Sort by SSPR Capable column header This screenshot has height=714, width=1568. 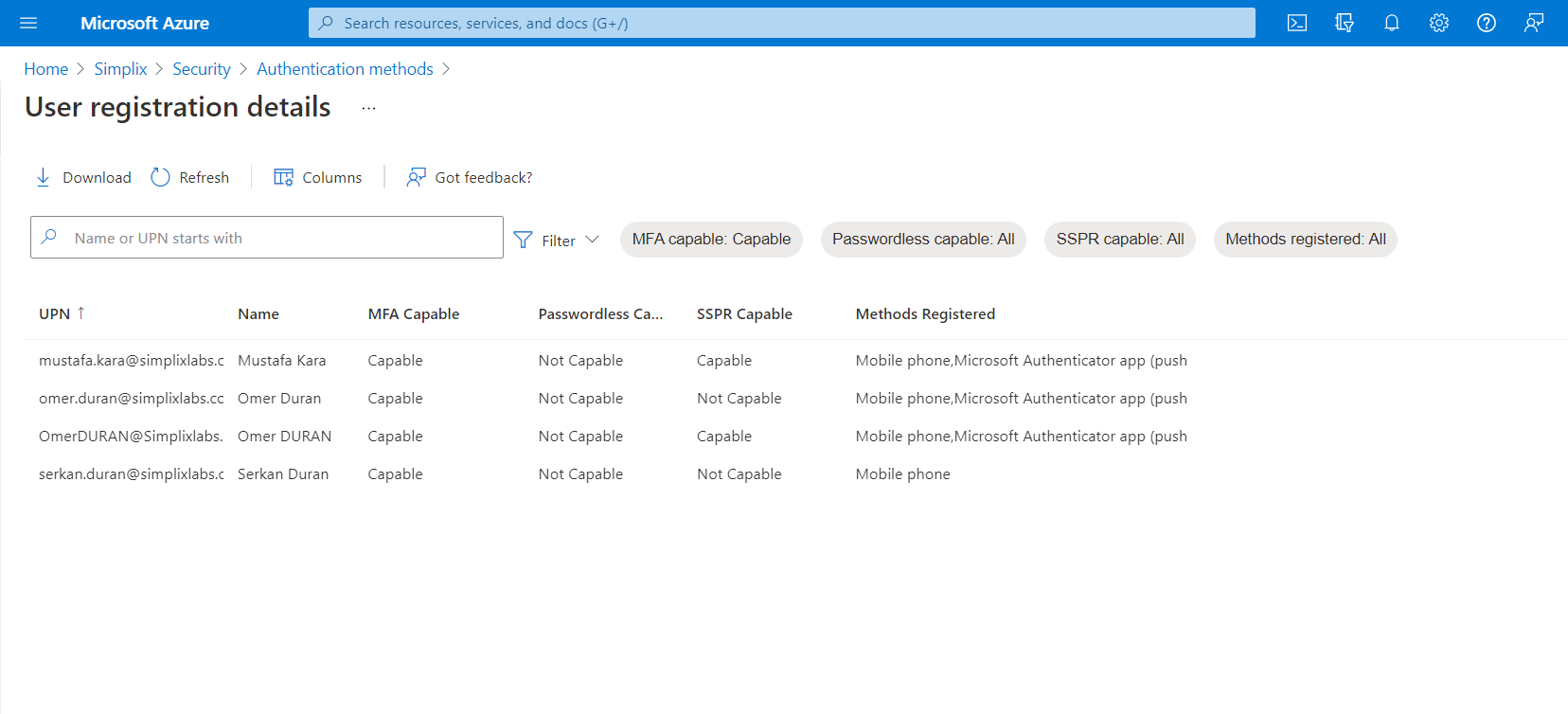coord(744,313)
